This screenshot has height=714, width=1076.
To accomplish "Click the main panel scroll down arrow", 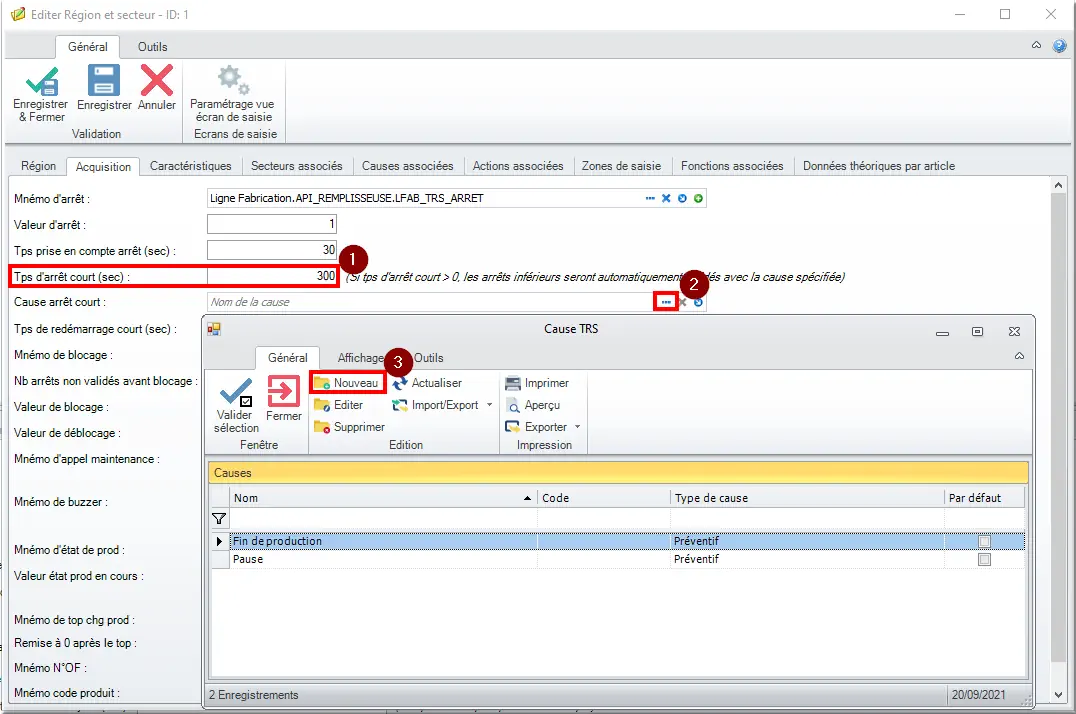I will point(1057,695).
